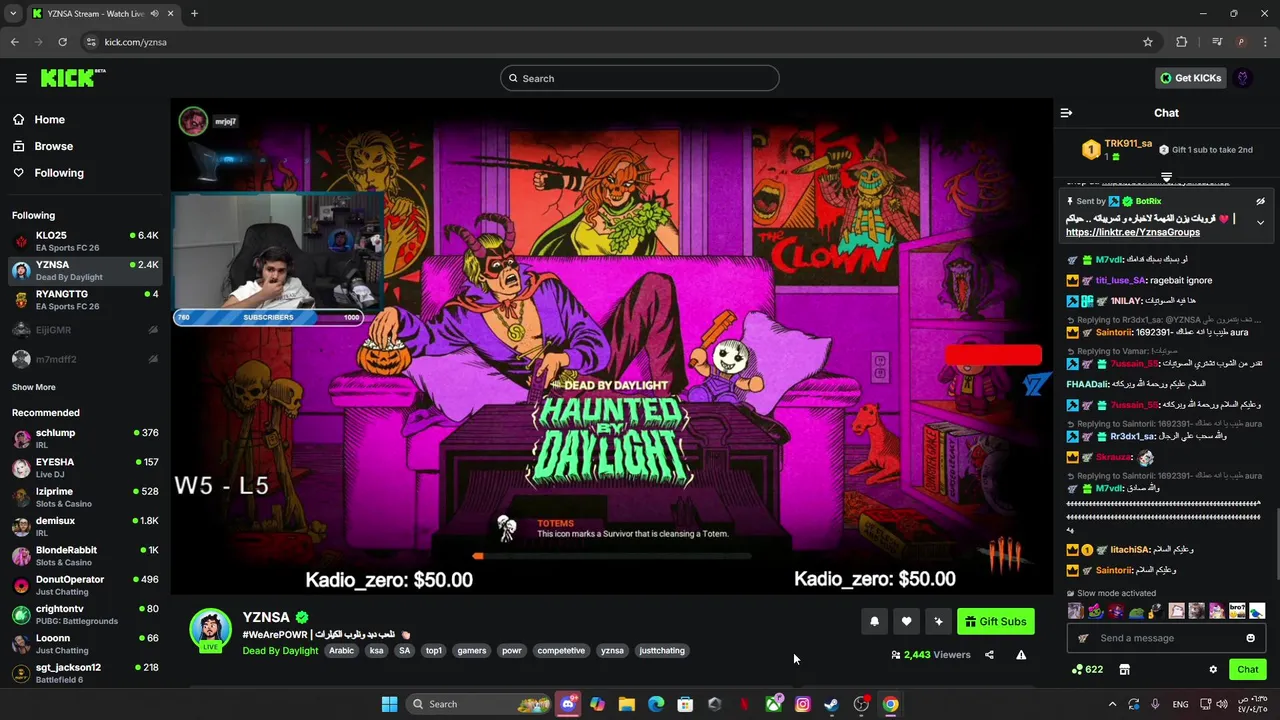1280x720 pixels.
Task: Click the Get KICKs button
Action: [x=1190, y=78]
